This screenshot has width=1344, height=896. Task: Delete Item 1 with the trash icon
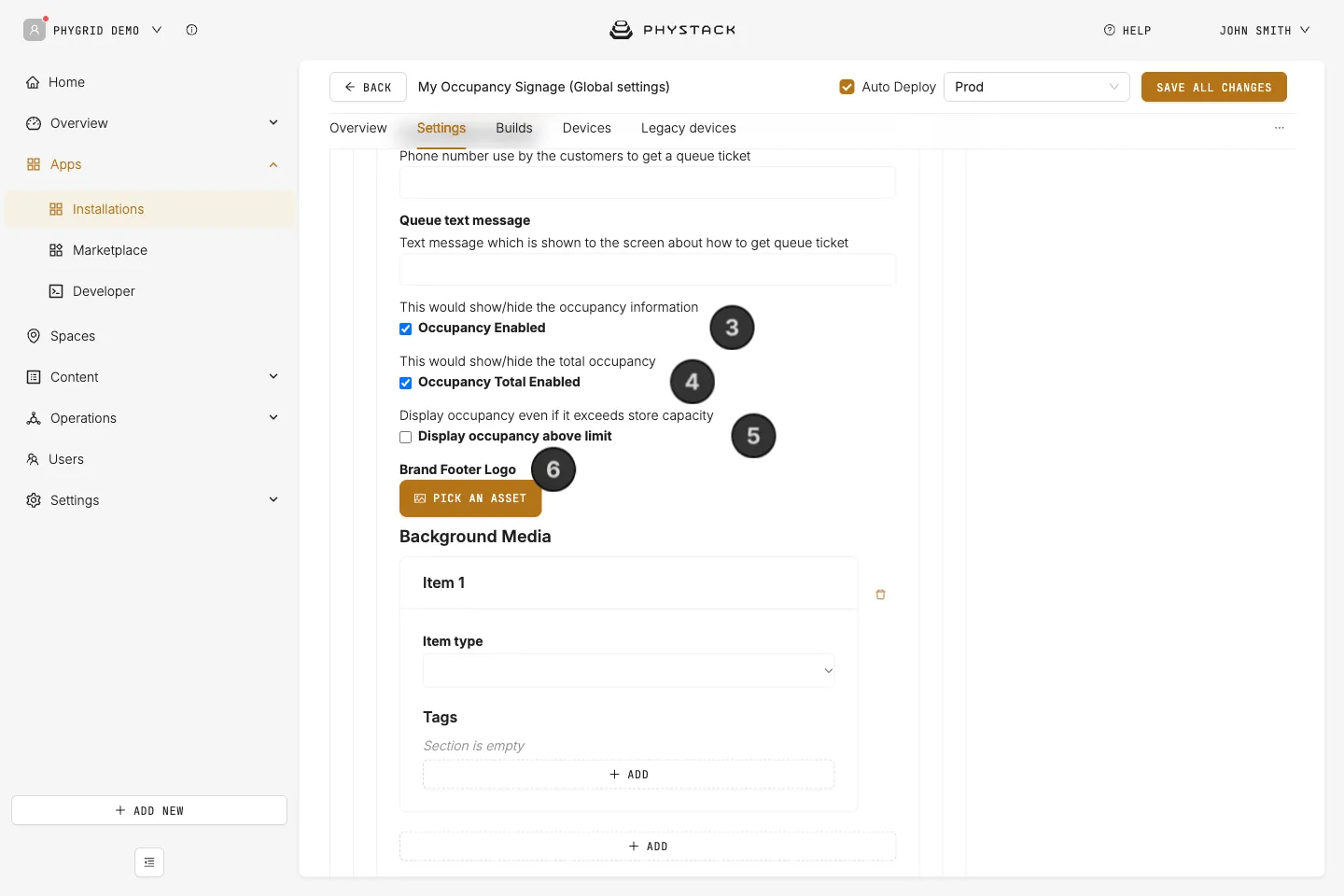tap(880, 595)
